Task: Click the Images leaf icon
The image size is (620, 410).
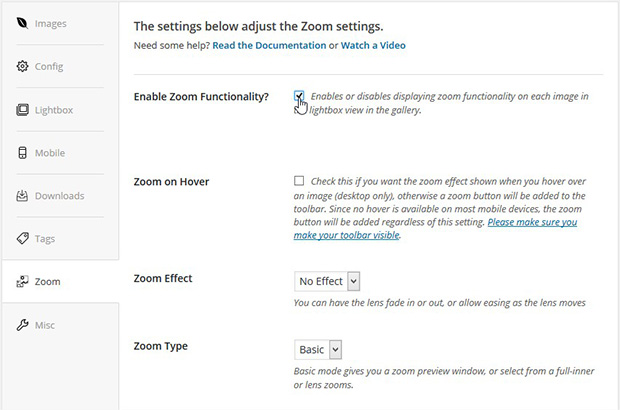Action: (x=22, y=23)
